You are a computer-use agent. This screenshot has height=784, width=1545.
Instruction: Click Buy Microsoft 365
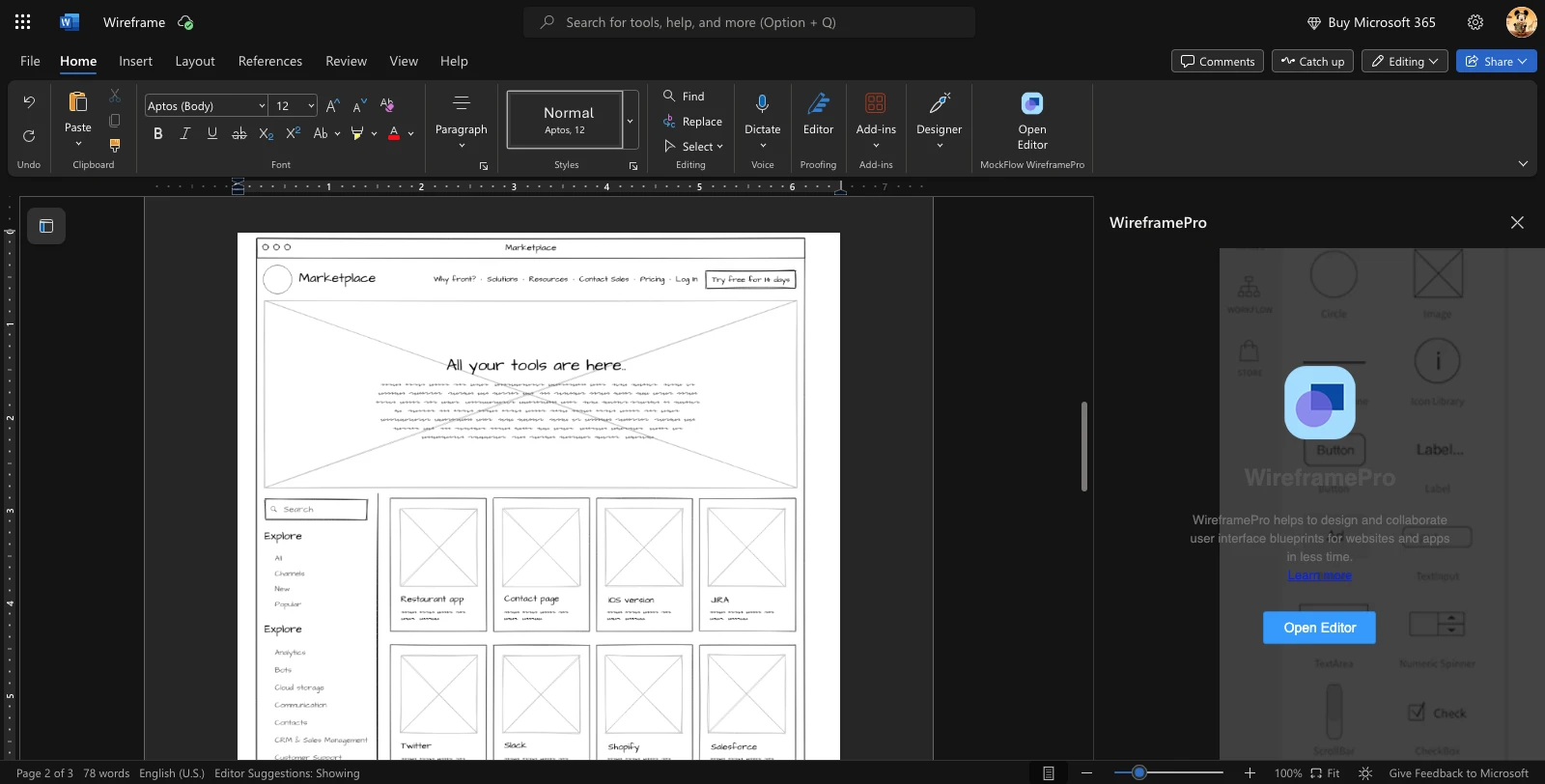point(1371,22)
